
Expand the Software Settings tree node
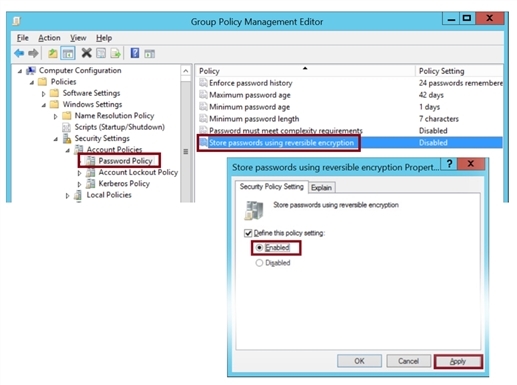click(x=43, y=94)
